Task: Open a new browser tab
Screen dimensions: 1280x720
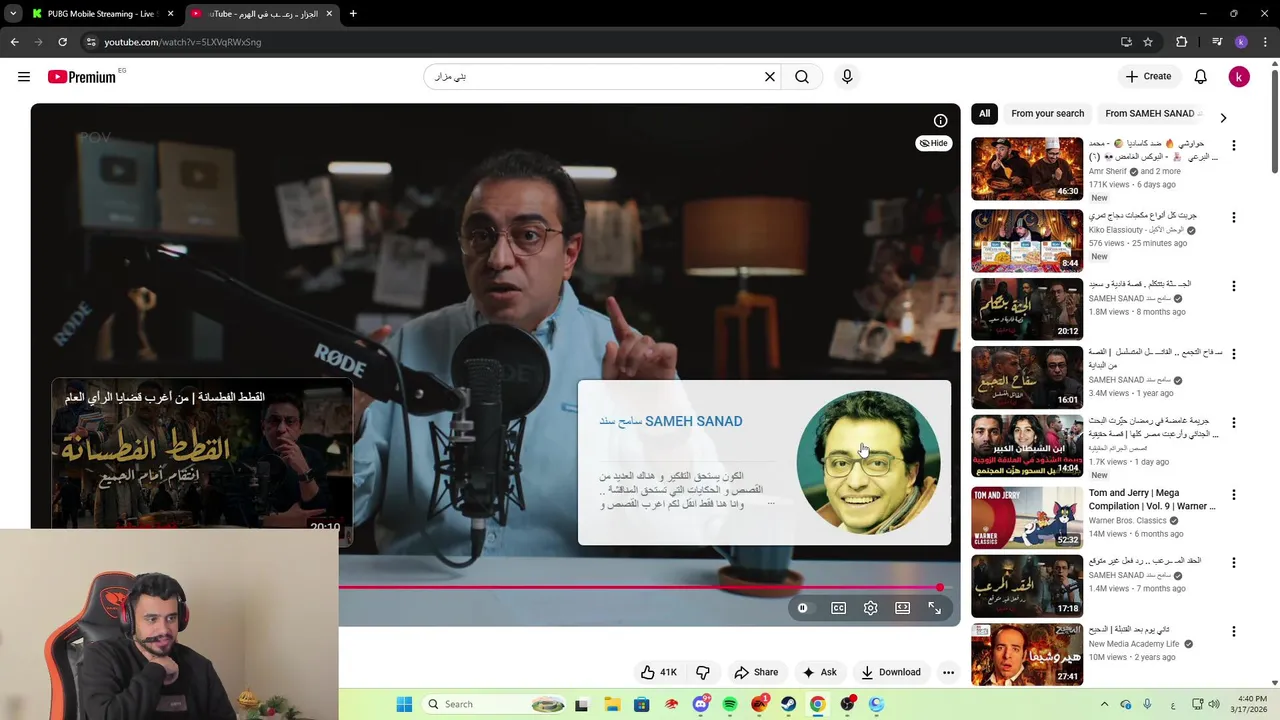Action: tap(353, 14)
